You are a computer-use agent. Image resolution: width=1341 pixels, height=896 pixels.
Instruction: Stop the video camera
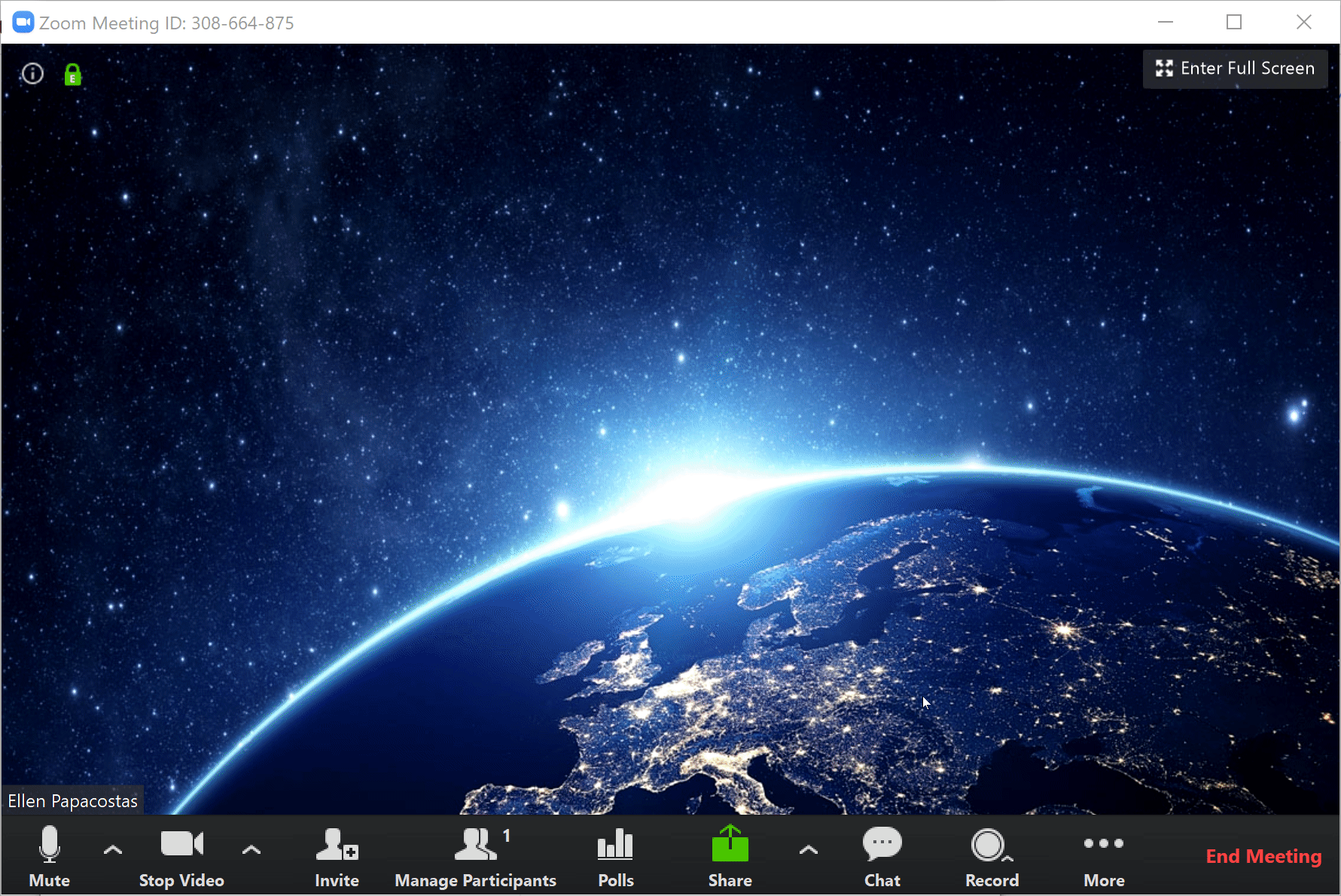[x=181, y=856]
